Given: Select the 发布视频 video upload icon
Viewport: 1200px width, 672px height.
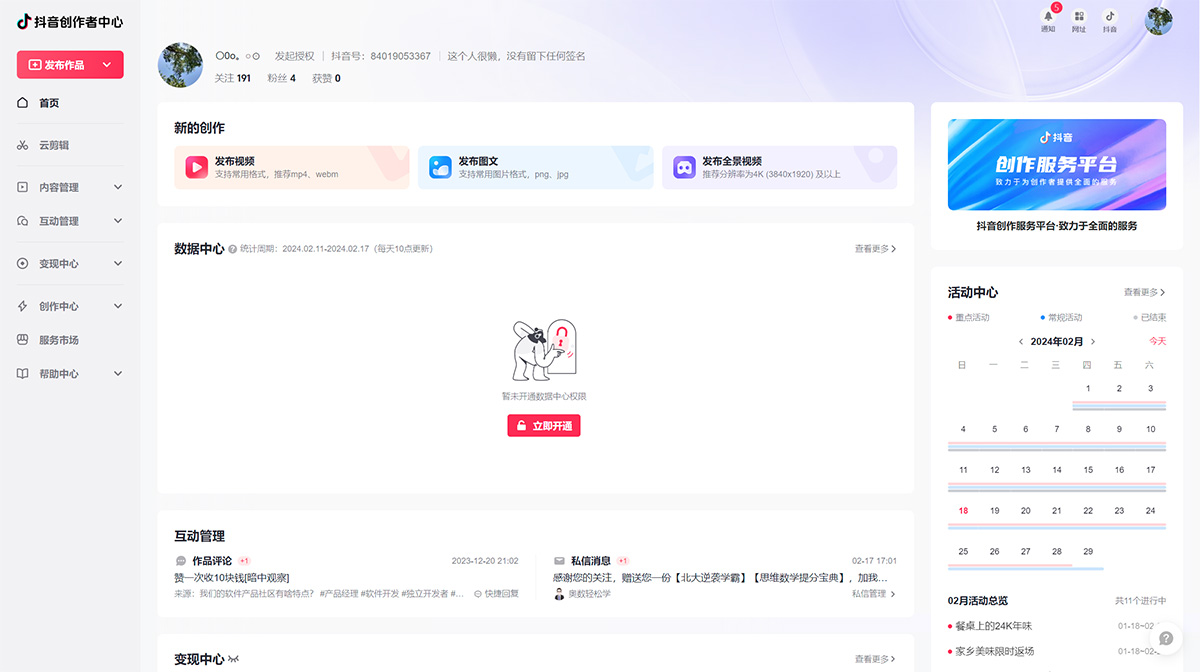Looking at the screenshot, I should (x=196, y=167).
